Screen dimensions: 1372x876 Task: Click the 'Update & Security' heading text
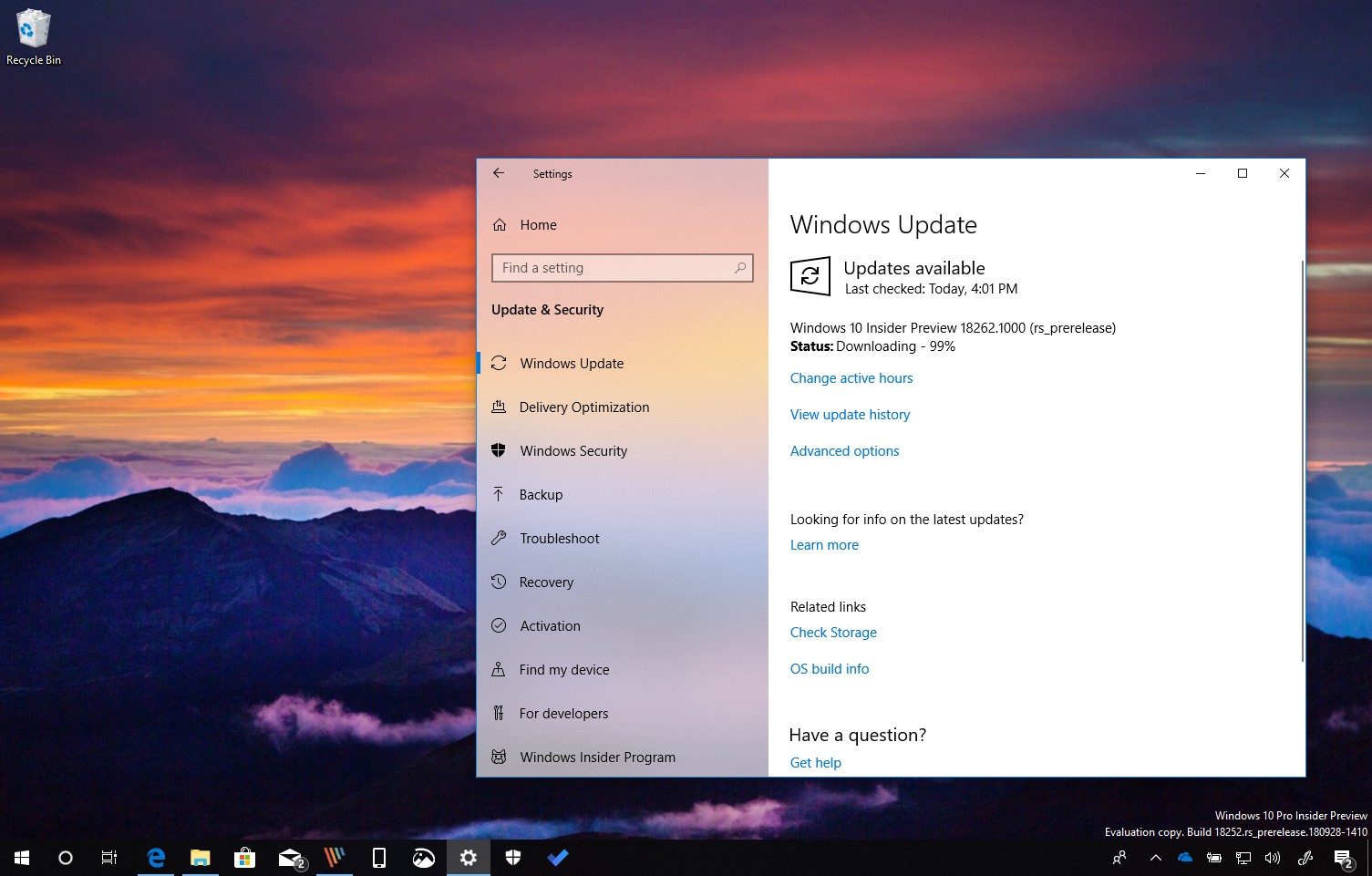pyautogui.click(x=547, y=310)
